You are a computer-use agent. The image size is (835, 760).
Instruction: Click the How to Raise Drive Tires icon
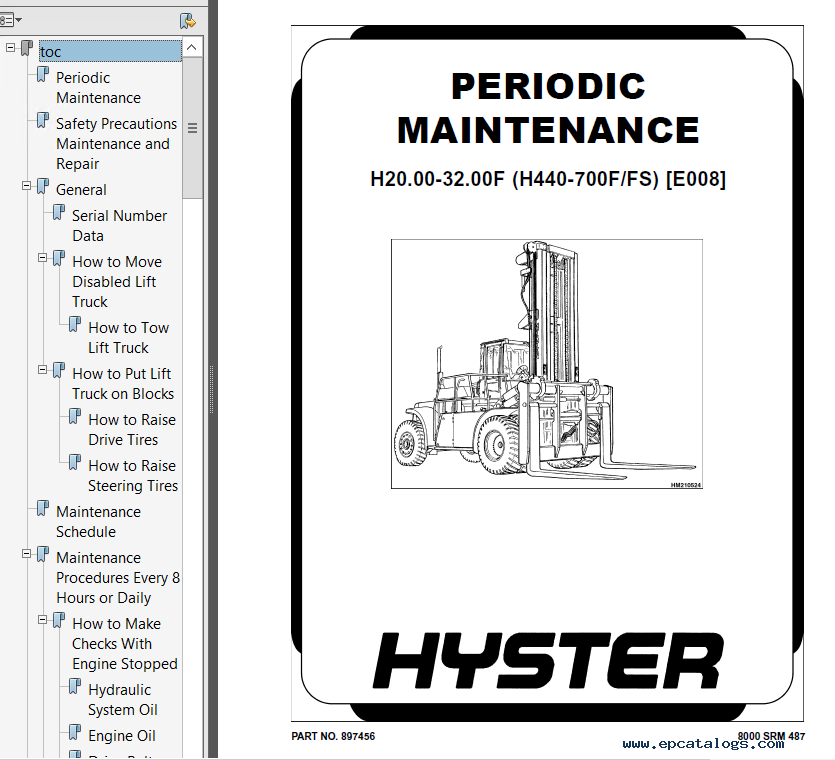75,416
